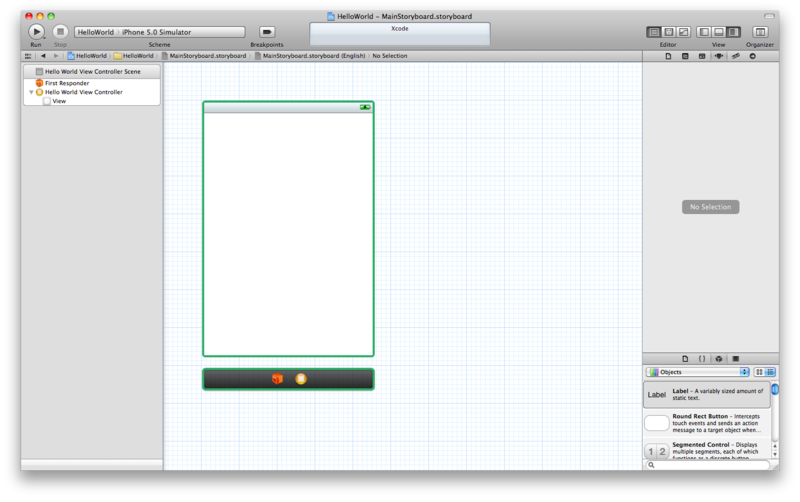Select View item in document outline

59,102
